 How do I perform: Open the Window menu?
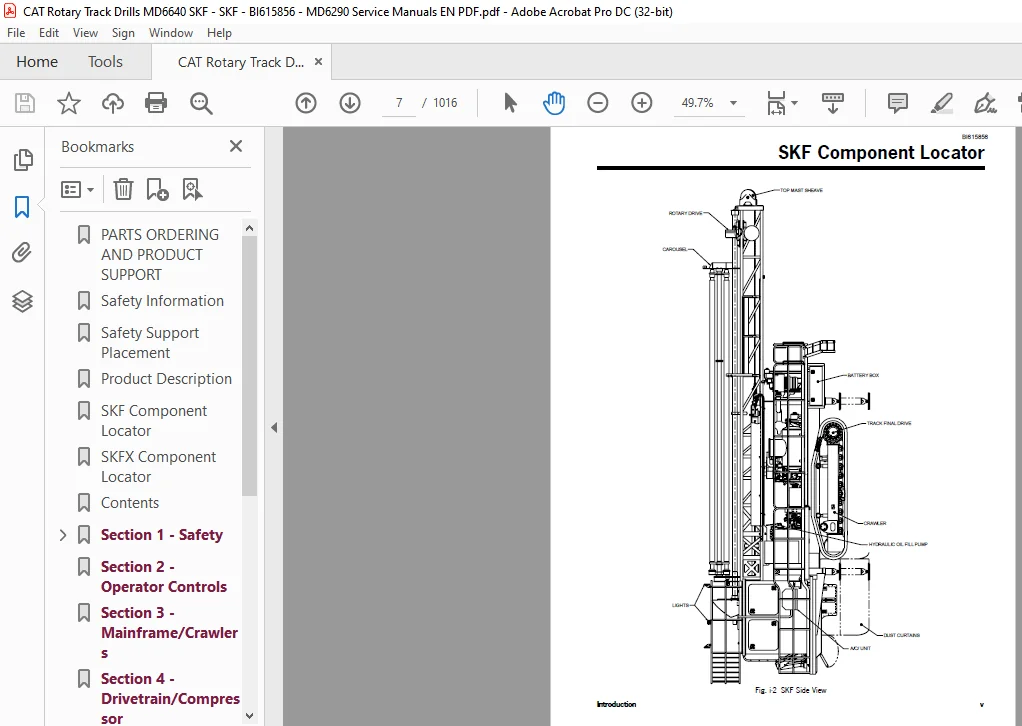pyautogui.click(x=171, y=33)
